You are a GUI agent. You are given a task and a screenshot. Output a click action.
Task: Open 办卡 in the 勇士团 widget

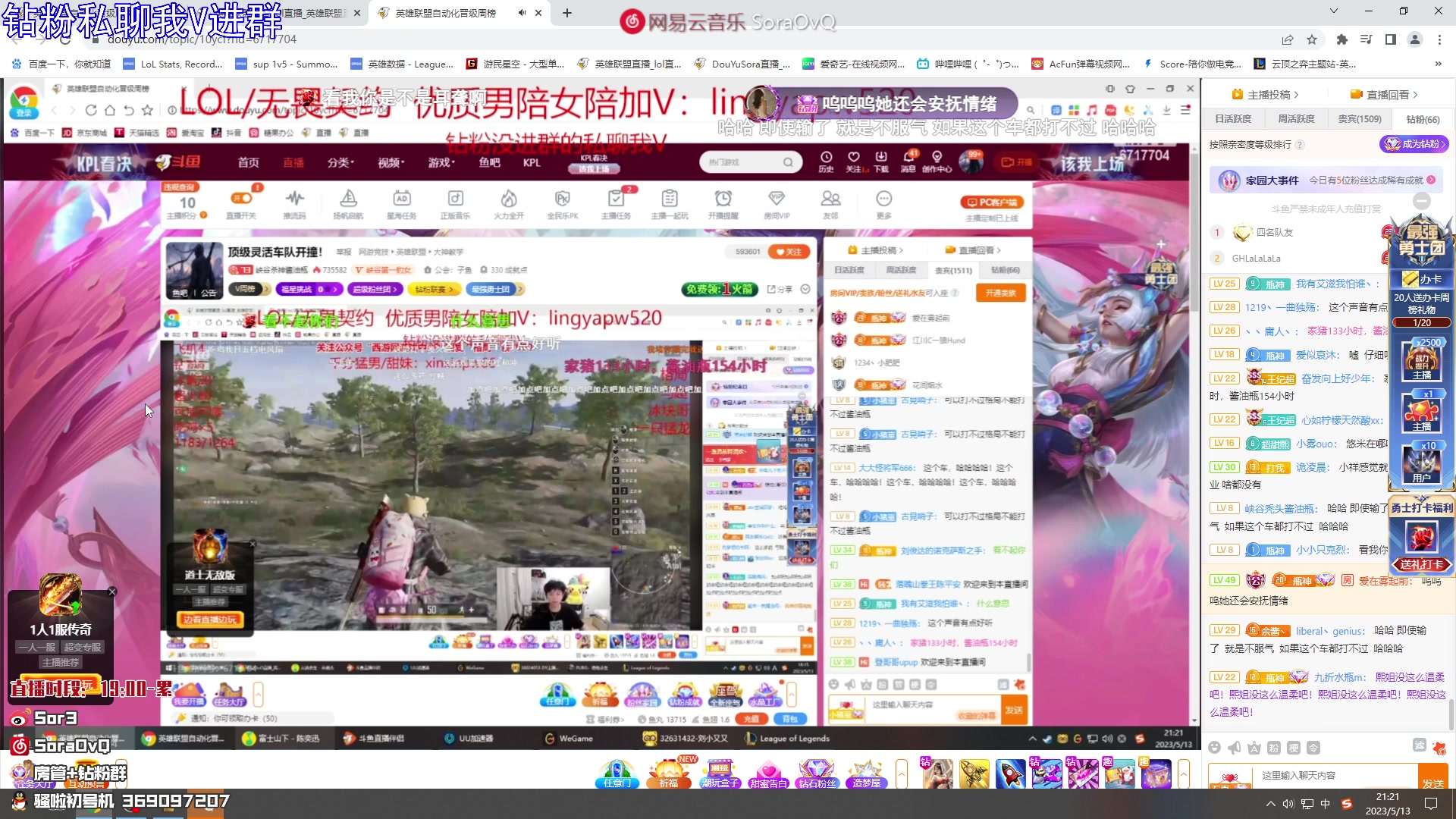(1422, 279)
